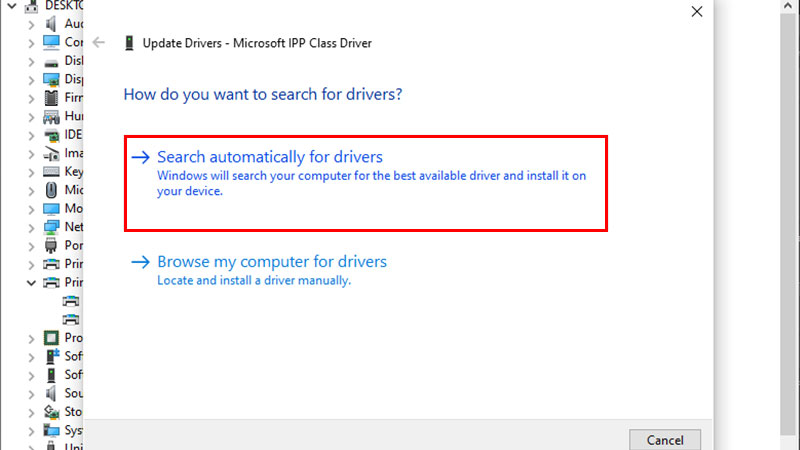Click the scrollbar up arrow
The width and height of the screenshot is (800, 450).
[788, 6]
